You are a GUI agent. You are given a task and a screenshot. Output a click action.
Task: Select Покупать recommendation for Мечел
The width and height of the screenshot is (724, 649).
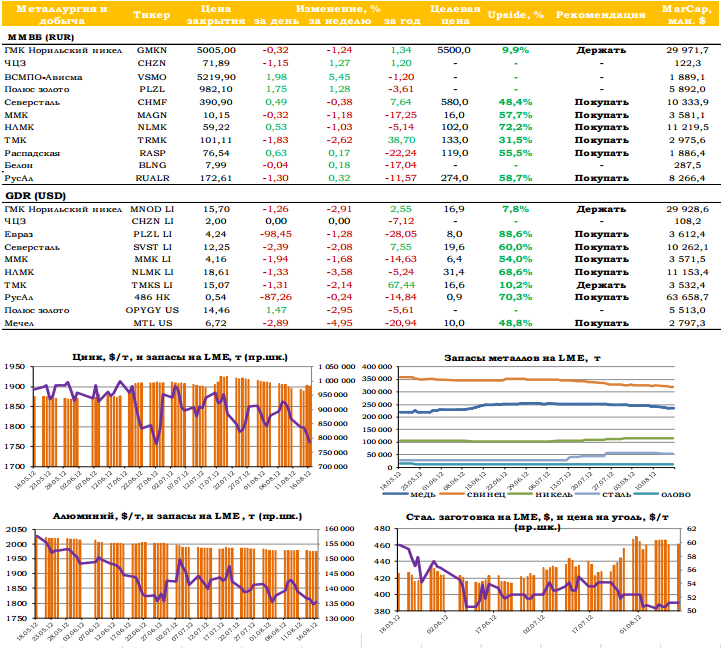pos(601,323)
